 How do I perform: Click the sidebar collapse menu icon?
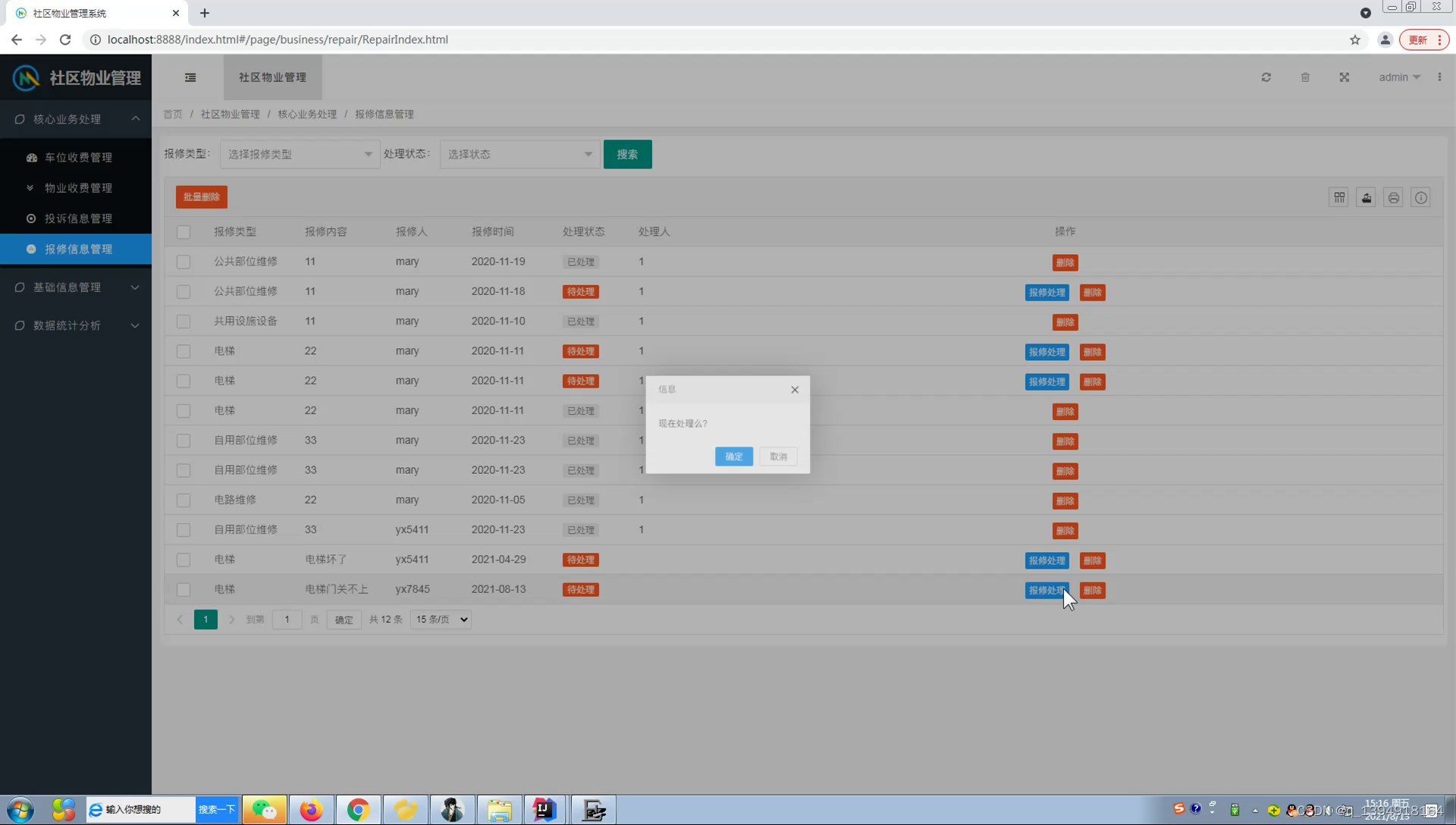[x=190, y=77]
